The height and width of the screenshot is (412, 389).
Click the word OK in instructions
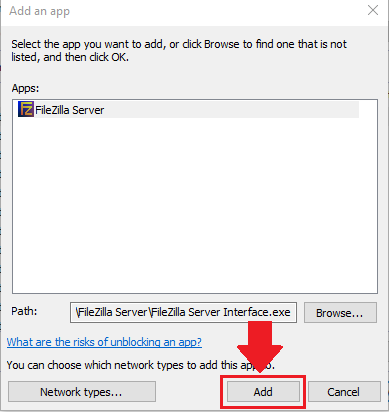[x=119, y=57]
